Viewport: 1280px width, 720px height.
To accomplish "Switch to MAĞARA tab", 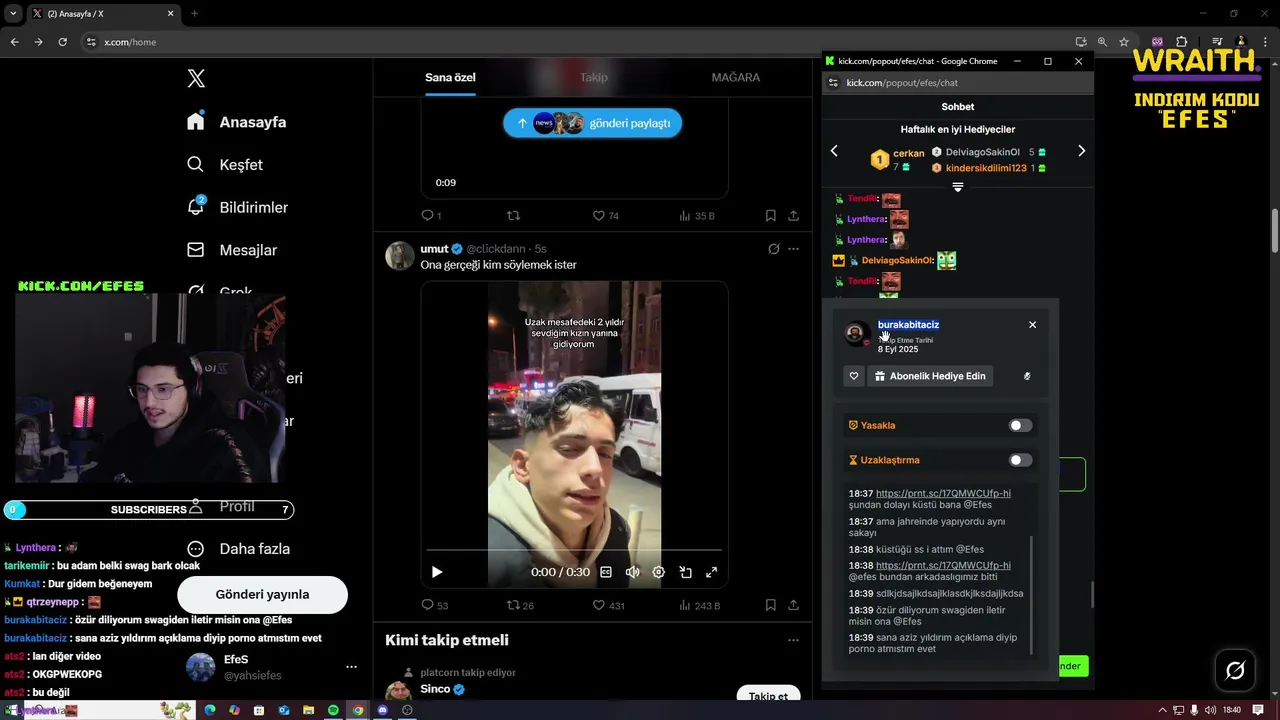I will (x=735, y=78).
